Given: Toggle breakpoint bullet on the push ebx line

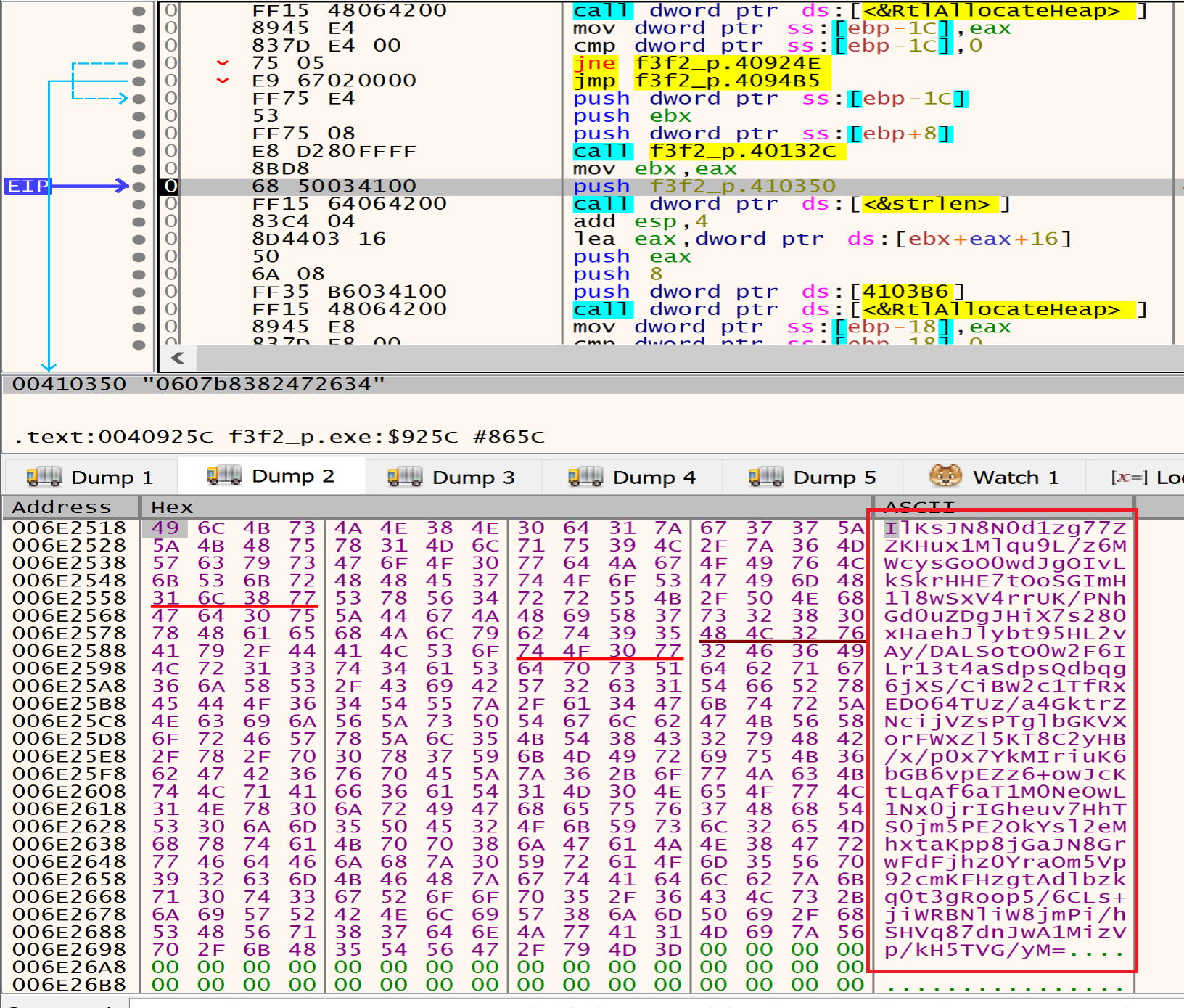Looking at the screenshot, I should [x=139, y=116].
